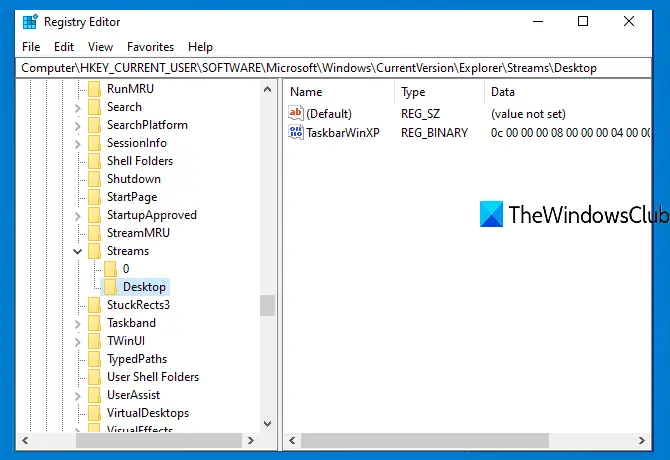Click the tree pane horizontal scrollbar thumb

pos(159,440)
